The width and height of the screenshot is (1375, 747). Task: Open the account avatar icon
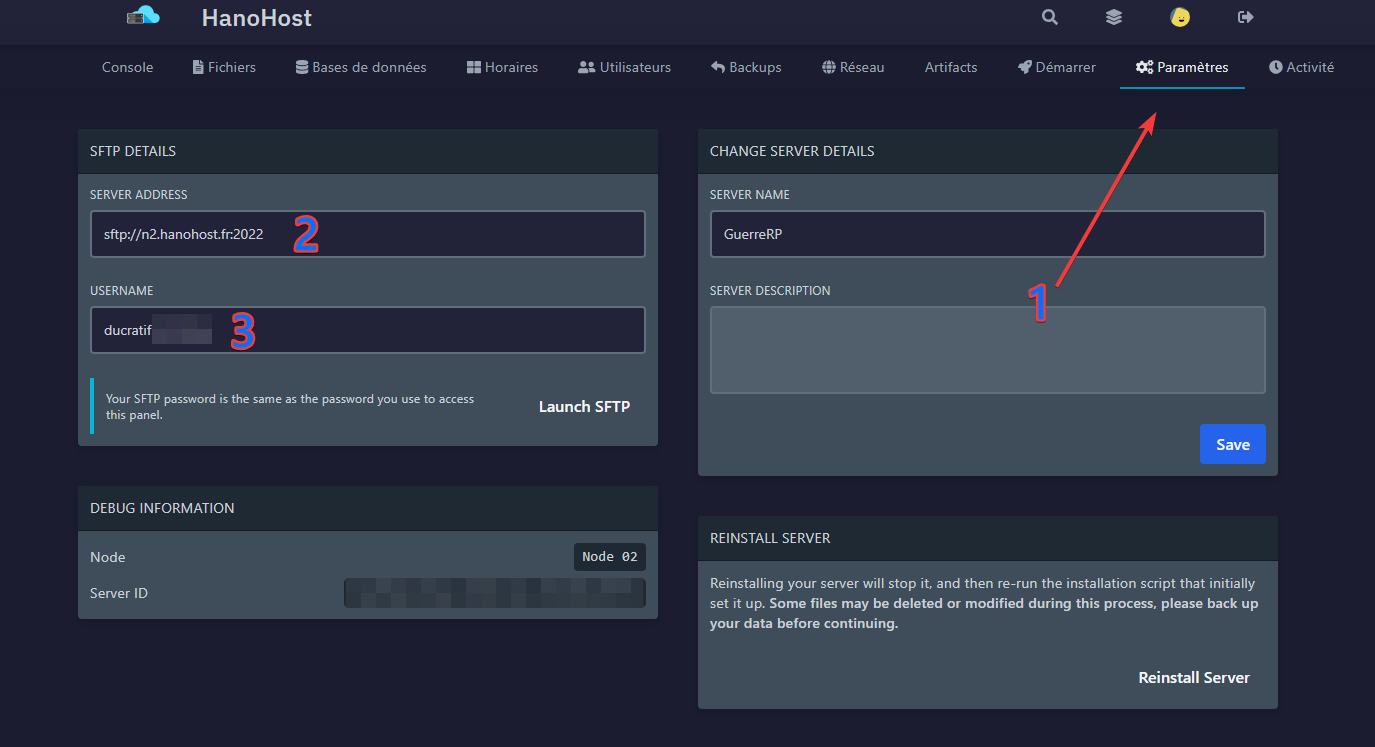(x=1180, y=17)
